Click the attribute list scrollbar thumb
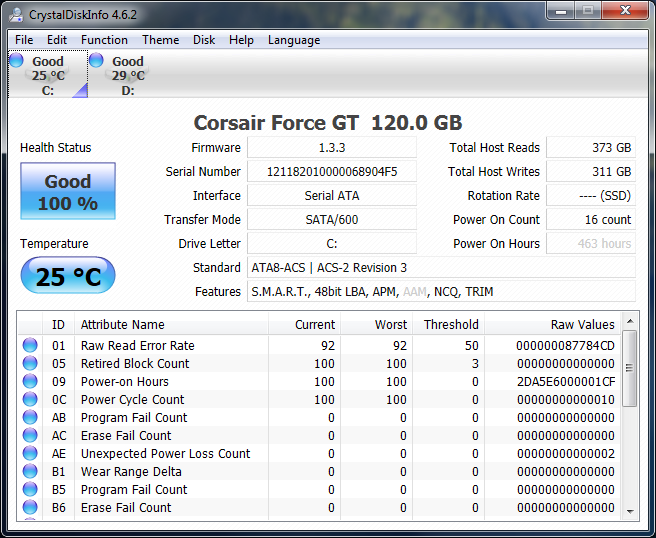This screenshot has width=656, height=538. 630,368
